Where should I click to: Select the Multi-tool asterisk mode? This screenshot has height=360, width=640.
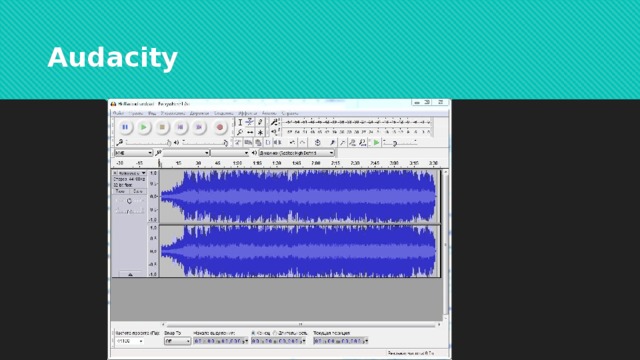tap(260, 132)
